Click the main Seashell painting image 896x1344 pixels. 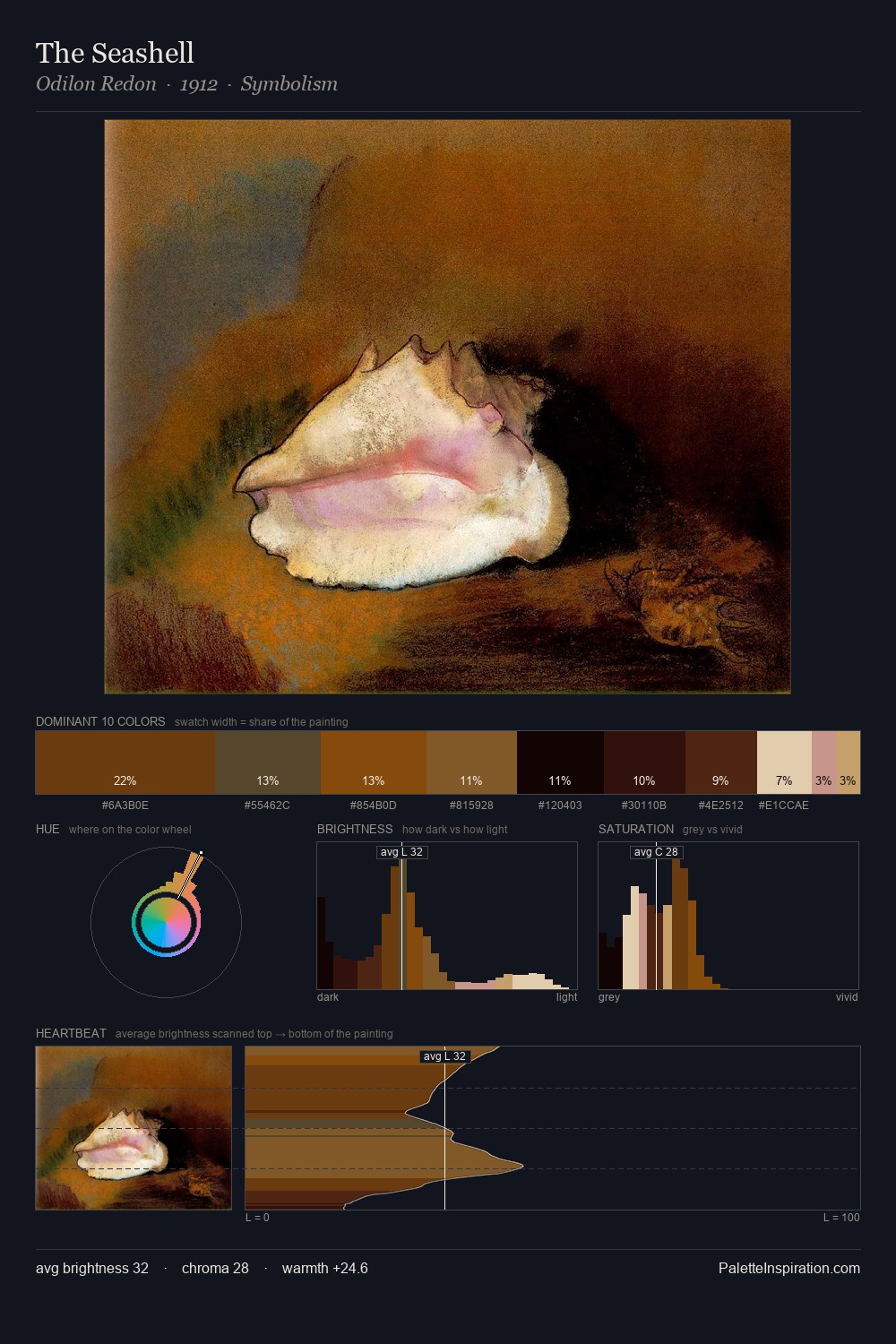click(x=447, y=407)
